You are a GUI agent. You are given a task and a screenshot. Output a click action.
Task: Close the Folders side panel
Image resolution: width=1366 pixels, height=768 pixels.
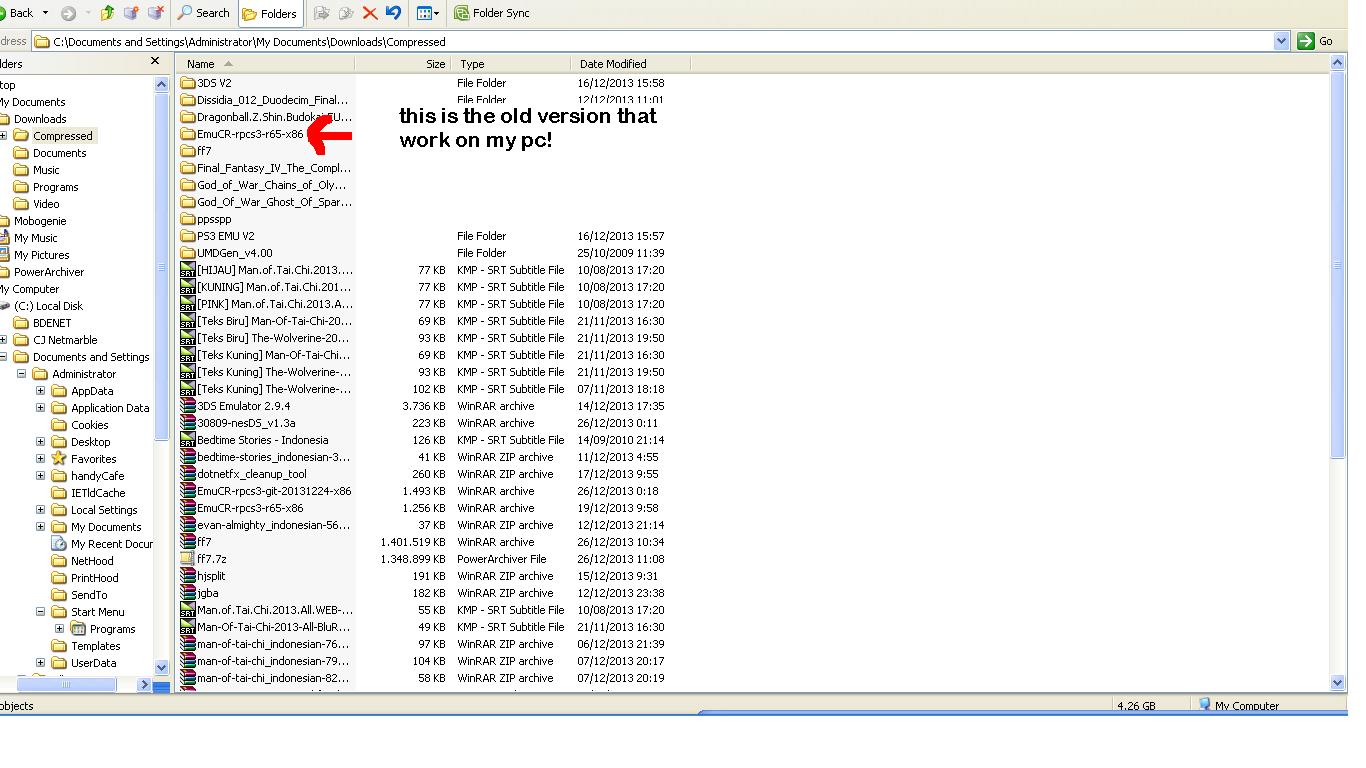click(x=155, y=62)
